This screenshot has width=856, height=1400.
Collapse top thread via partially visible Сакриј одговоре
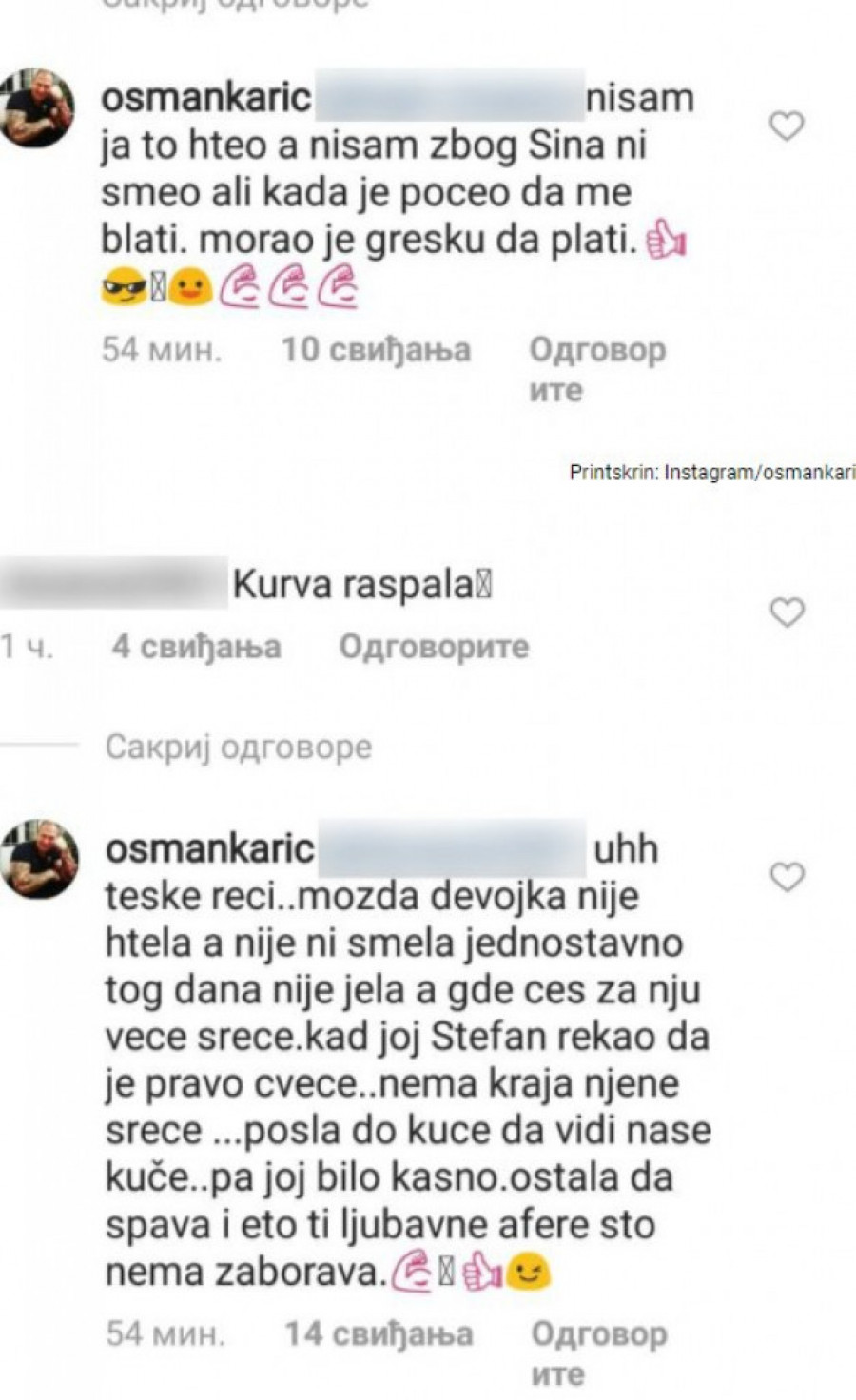tap(235, 4)
